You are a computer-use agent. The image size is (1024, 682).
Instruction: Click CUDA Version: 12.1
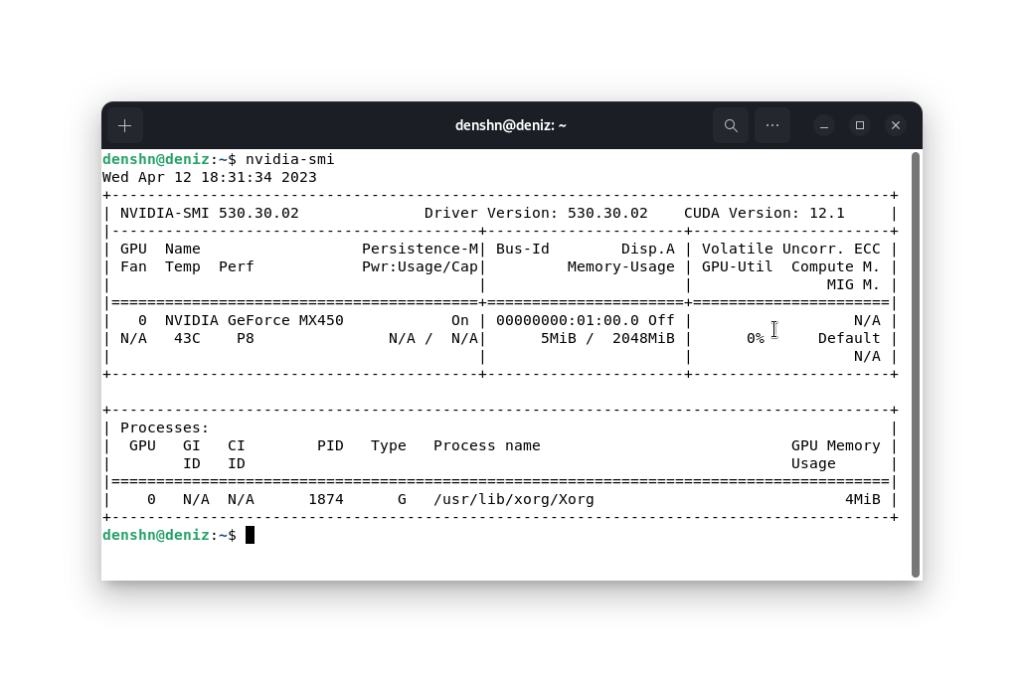click(x=764, y=214)
